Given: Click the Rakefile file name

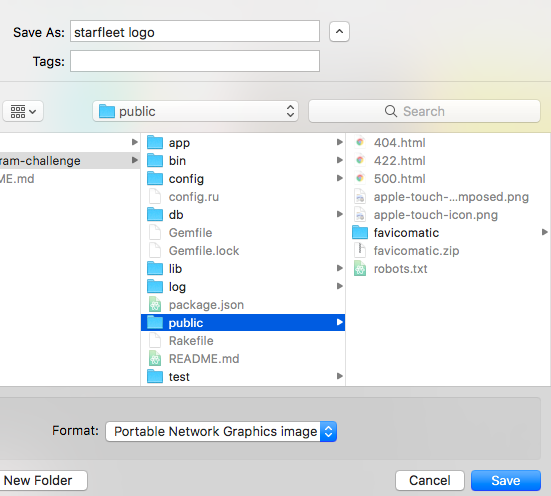Looking at the screenshot, I should (191, 341).
